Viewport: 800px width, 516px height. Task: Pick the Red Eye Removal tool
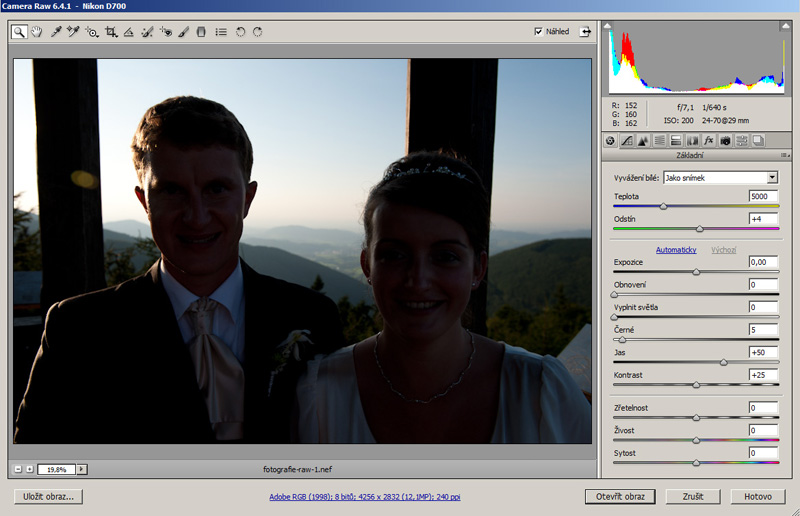(x=165, y=32)
